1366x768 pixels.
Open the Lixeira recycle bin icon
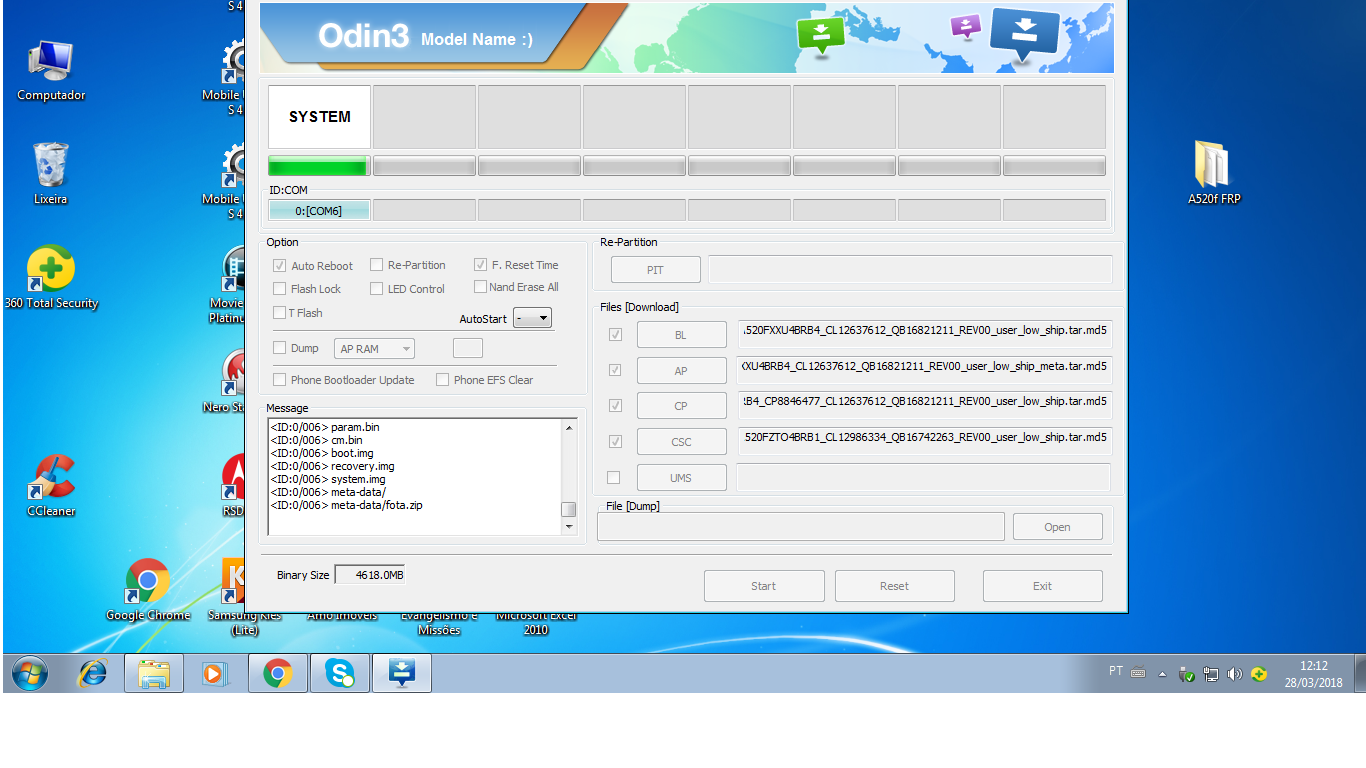51,173
